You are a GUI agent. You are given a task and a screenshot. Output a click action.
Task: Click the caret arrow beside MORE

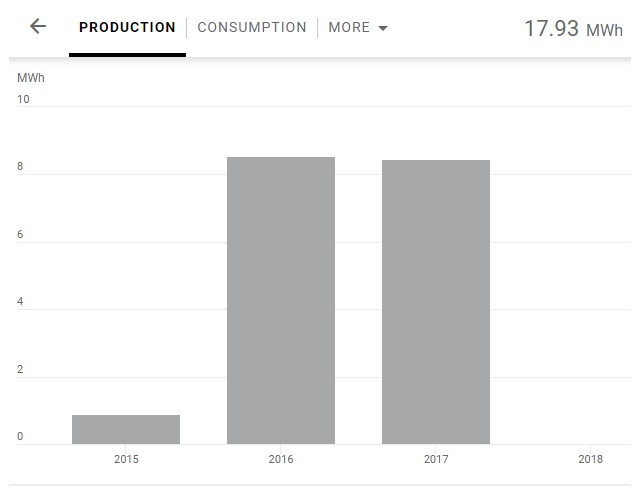point(383,29)
